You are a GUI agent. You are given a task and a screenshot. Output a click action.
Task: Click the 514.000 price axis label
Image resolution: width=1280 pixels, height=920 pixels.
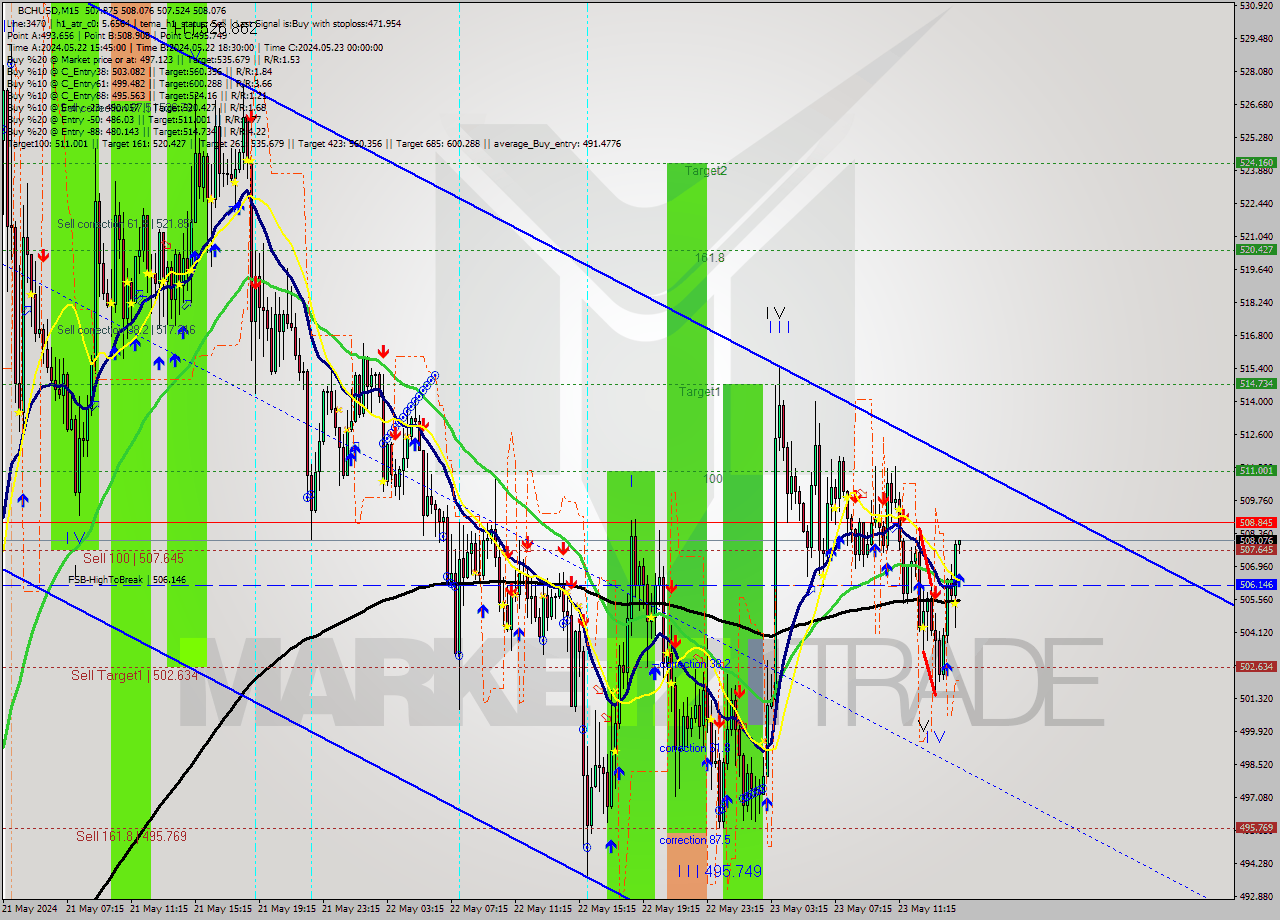[1256, 401]
